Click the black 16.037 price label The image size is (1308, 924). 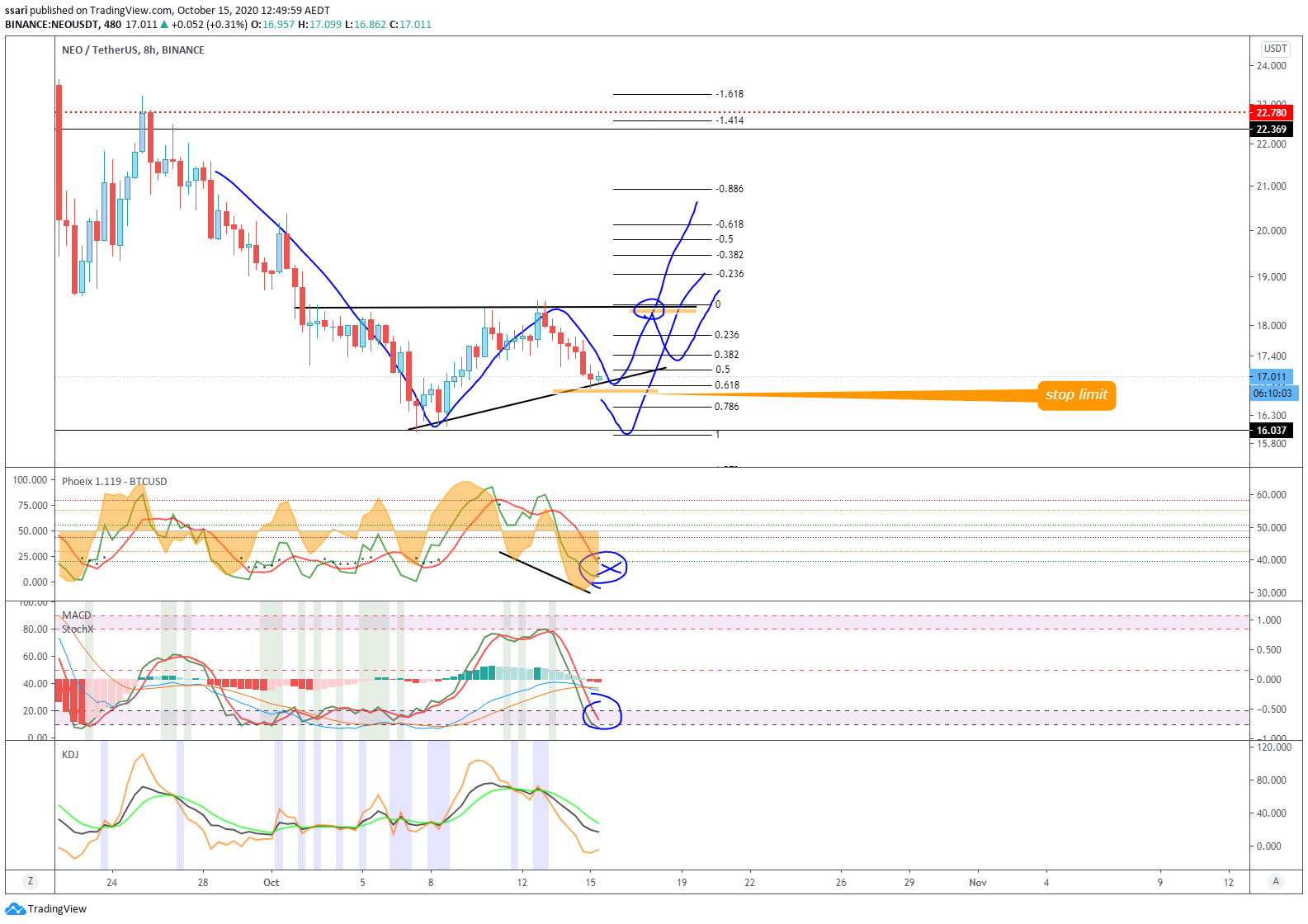click(x=1271, y=430)
